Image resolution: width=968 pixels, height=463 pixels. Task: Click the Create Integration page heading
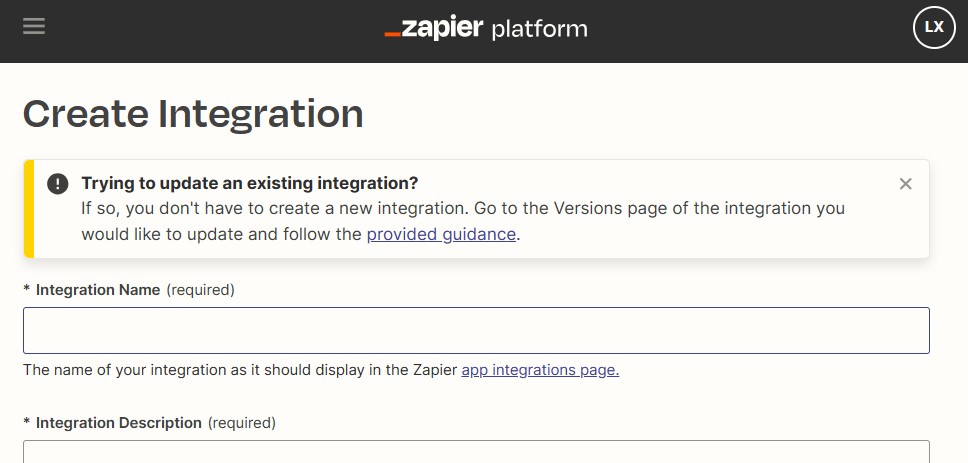click(x=193, y=114)
